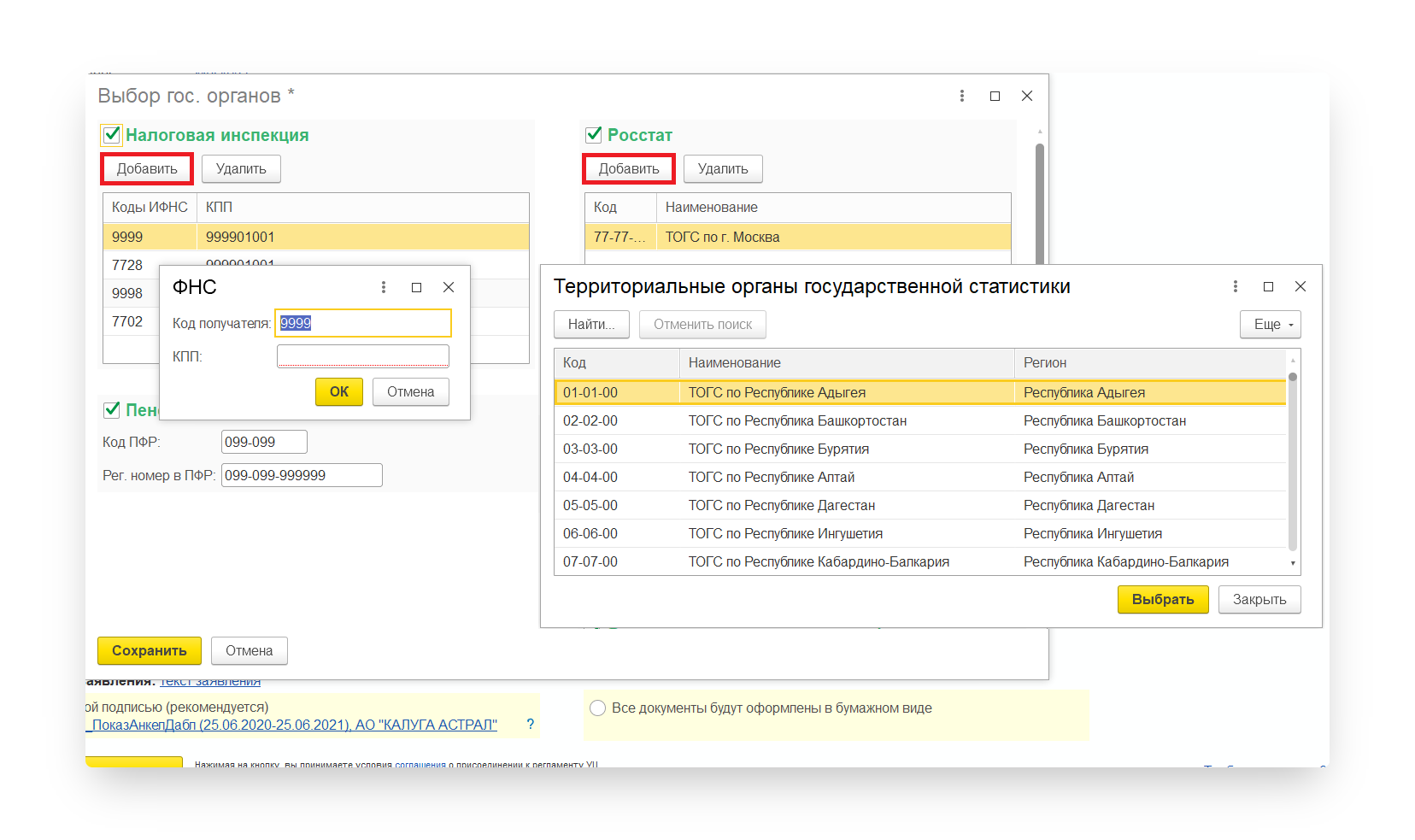This screenshot has width=1415, height=840.
Task: Click the КПП input field
Action: coord(362,356)
